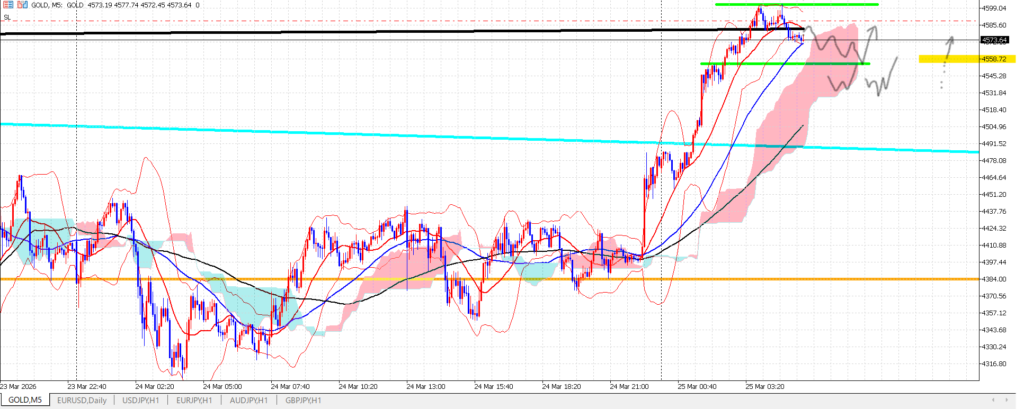This screenshot has width=1024, height=409.
Task: Select the thick black horizontal line
Action: [x=300, y=33]
